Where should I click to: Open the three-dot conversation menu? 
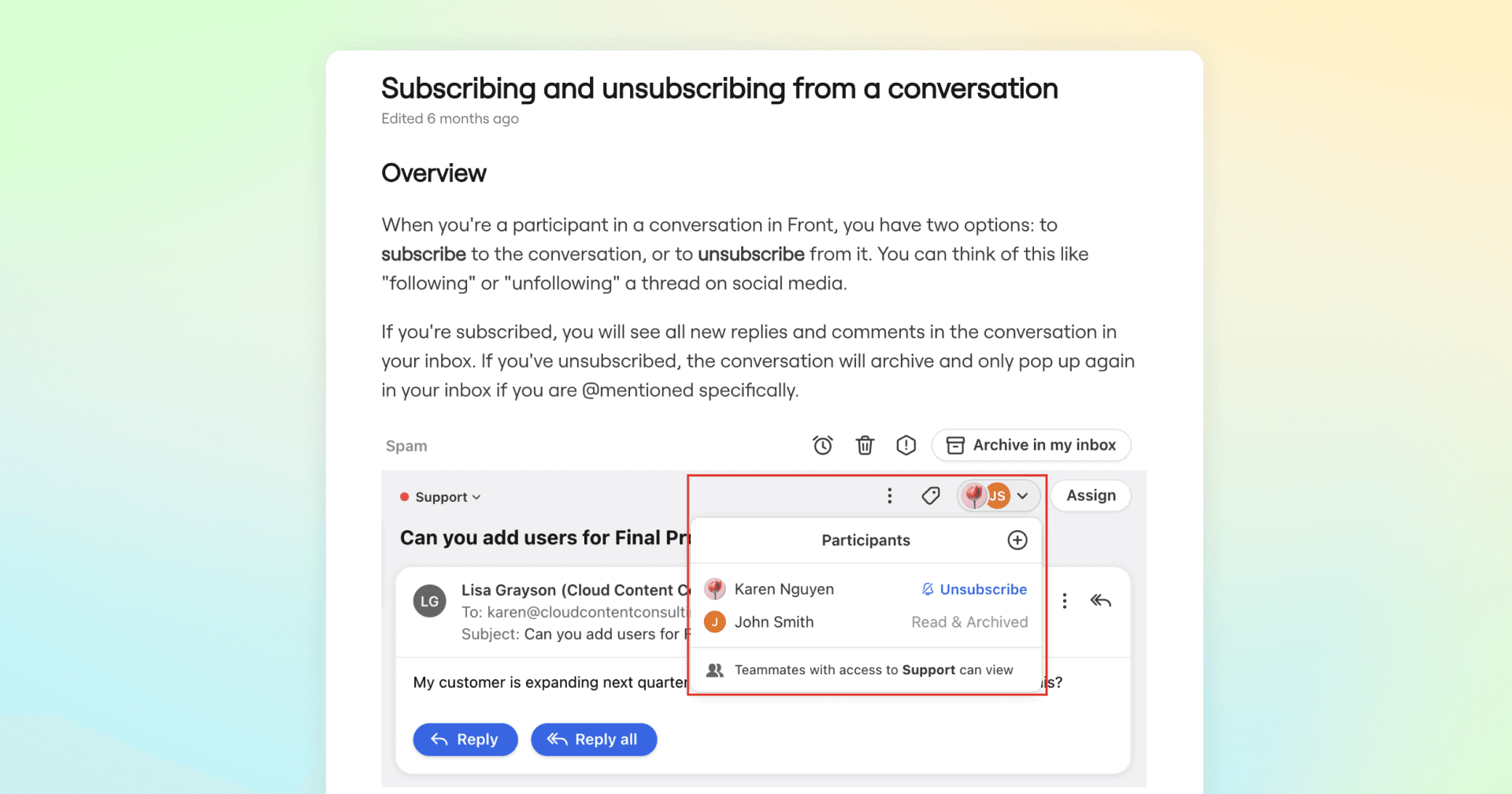(x=890, y=495)
